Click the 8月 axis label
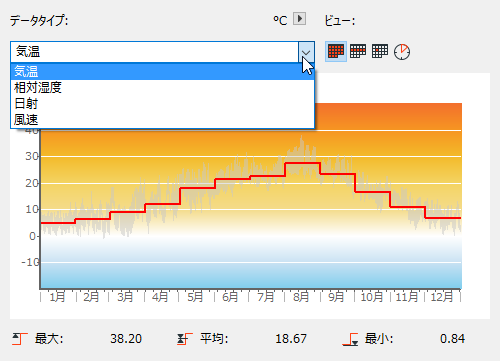500x361 pixels. pos(301,296)
